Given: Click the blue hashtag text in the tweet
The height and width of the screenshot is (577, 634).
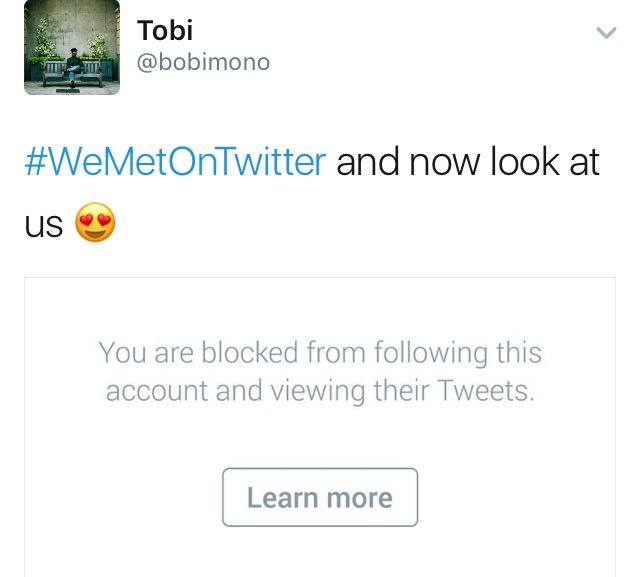Looking at the screenshot, I should pos(176,162).
